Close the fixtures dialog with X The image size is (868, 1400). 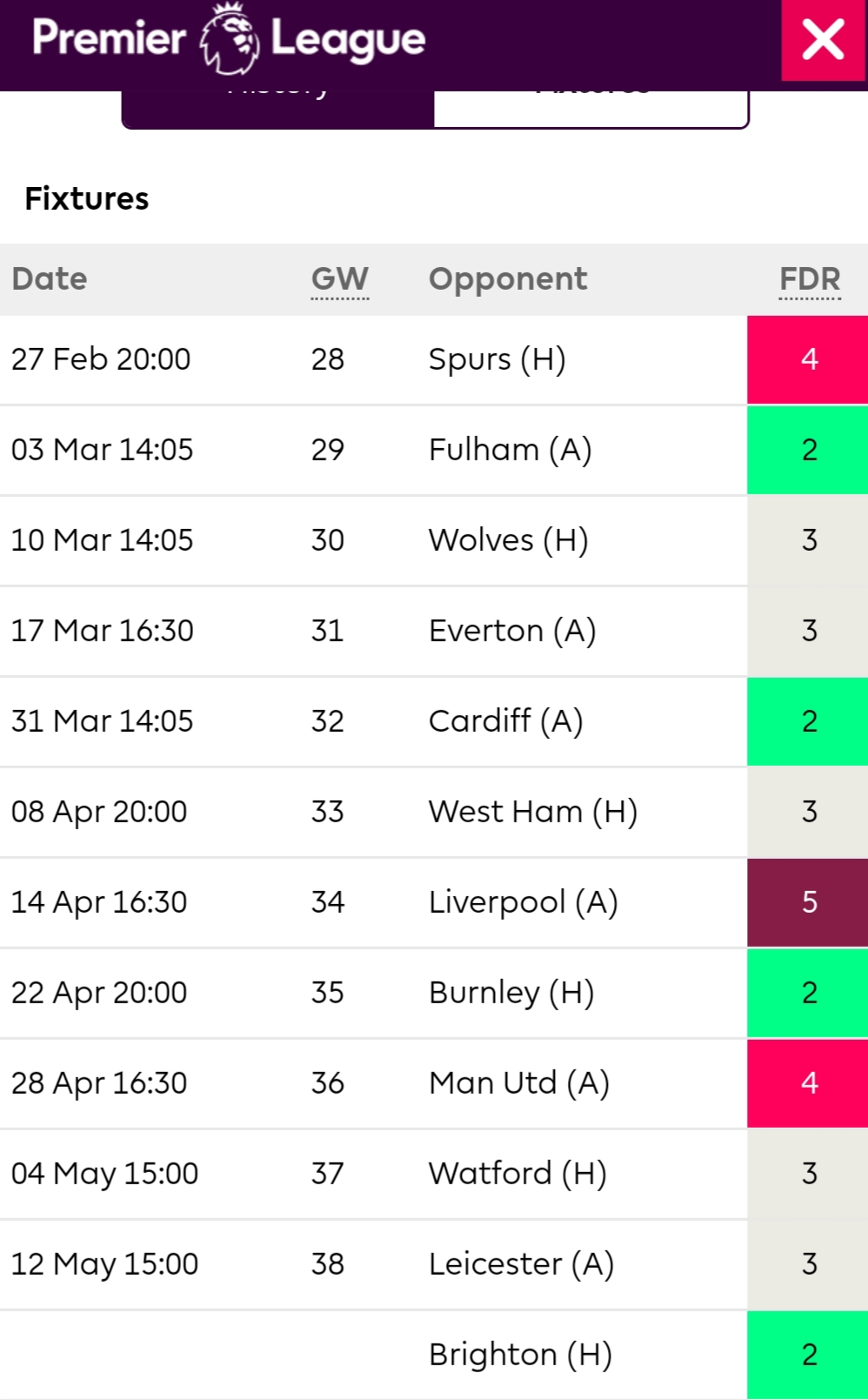coord(823,40)
